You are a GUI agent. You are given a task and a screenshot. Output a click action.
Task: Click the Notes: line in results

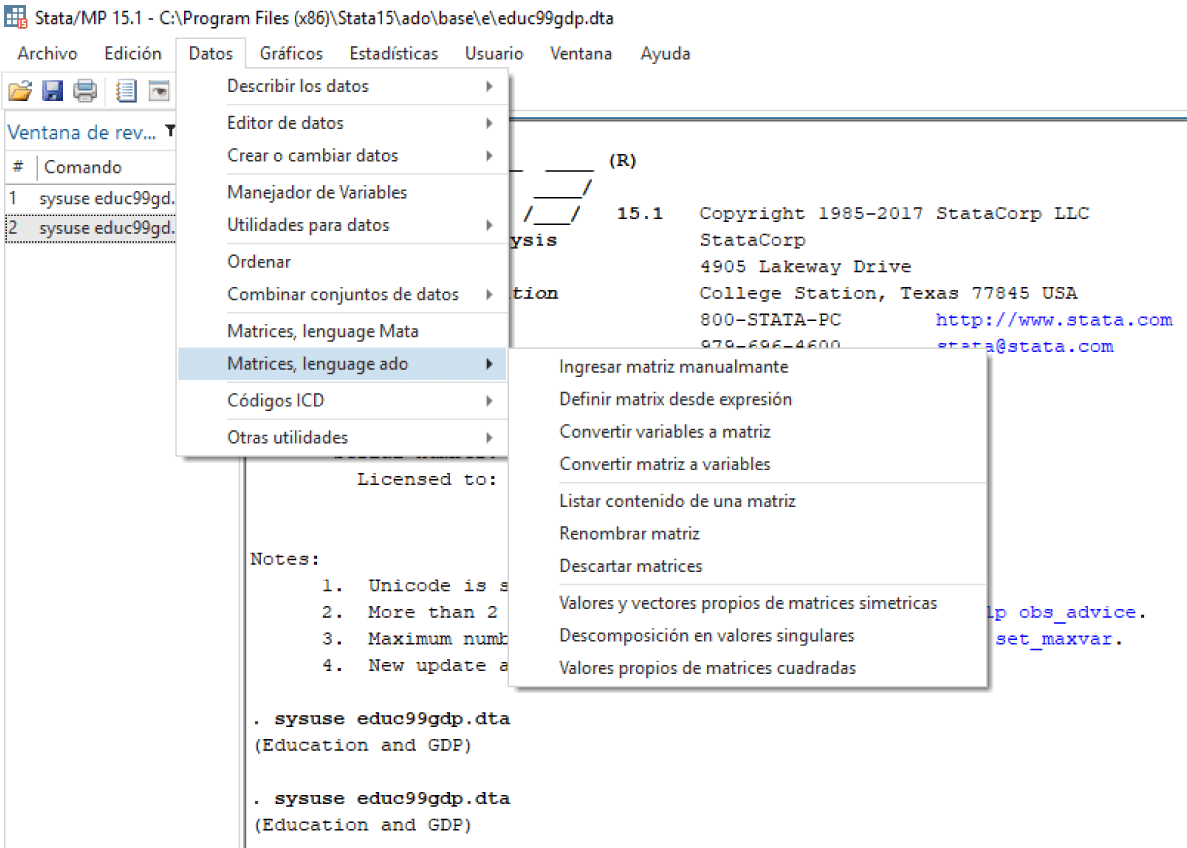click(x=285, y=560)
